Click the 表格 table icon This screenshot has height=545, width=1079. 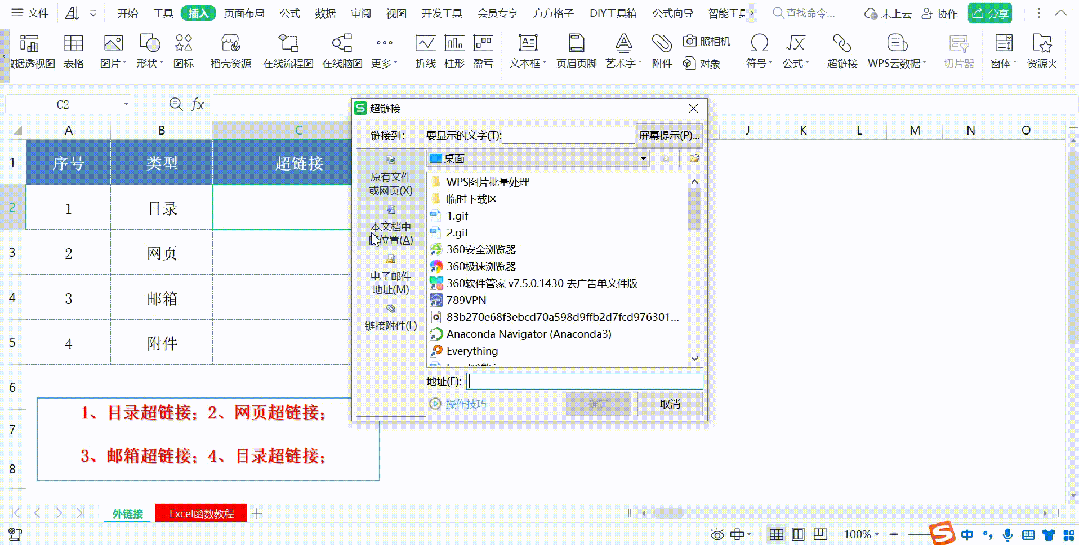[73, 44]
